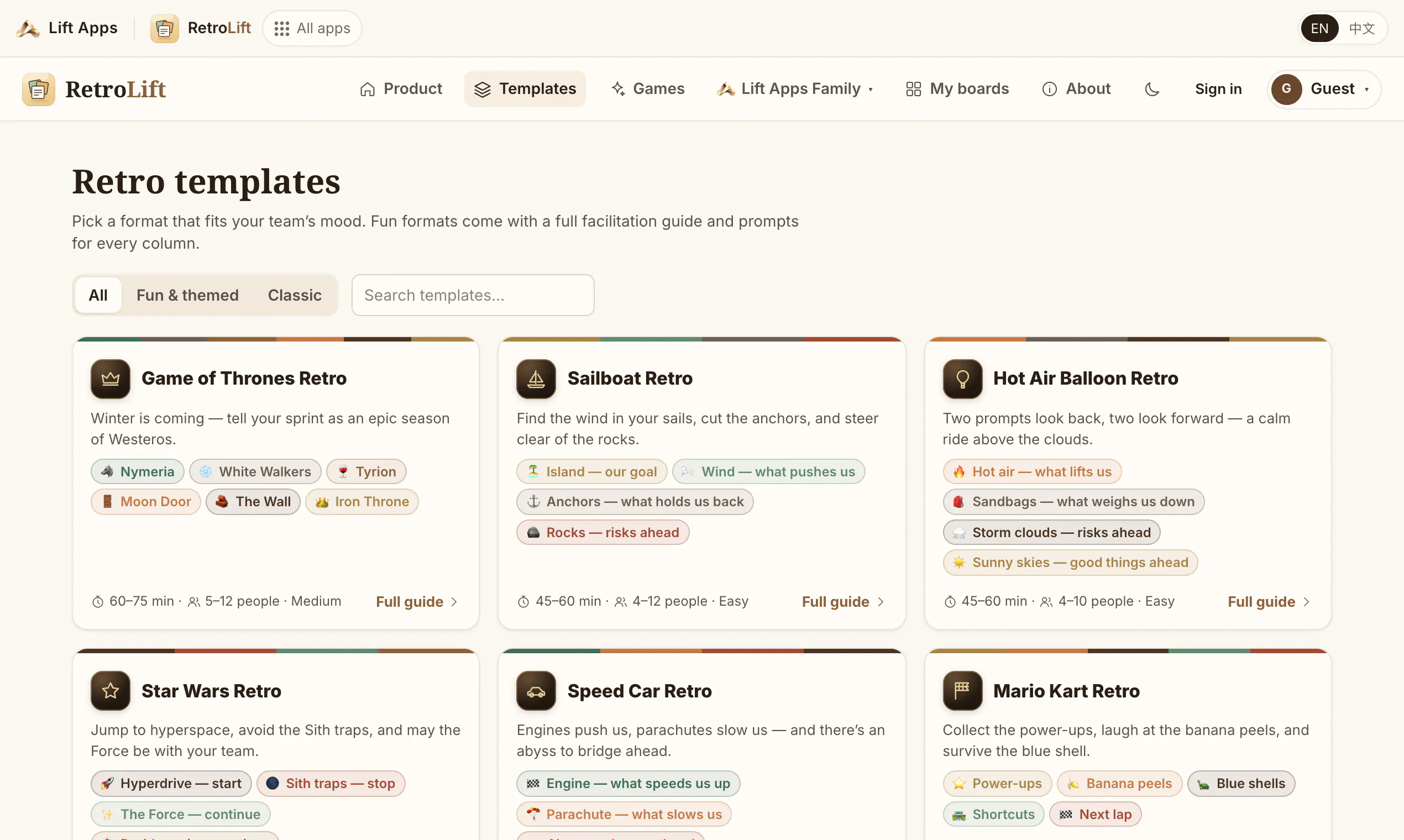Go to the Product page
1404x840 pixels.
(401, 89)
